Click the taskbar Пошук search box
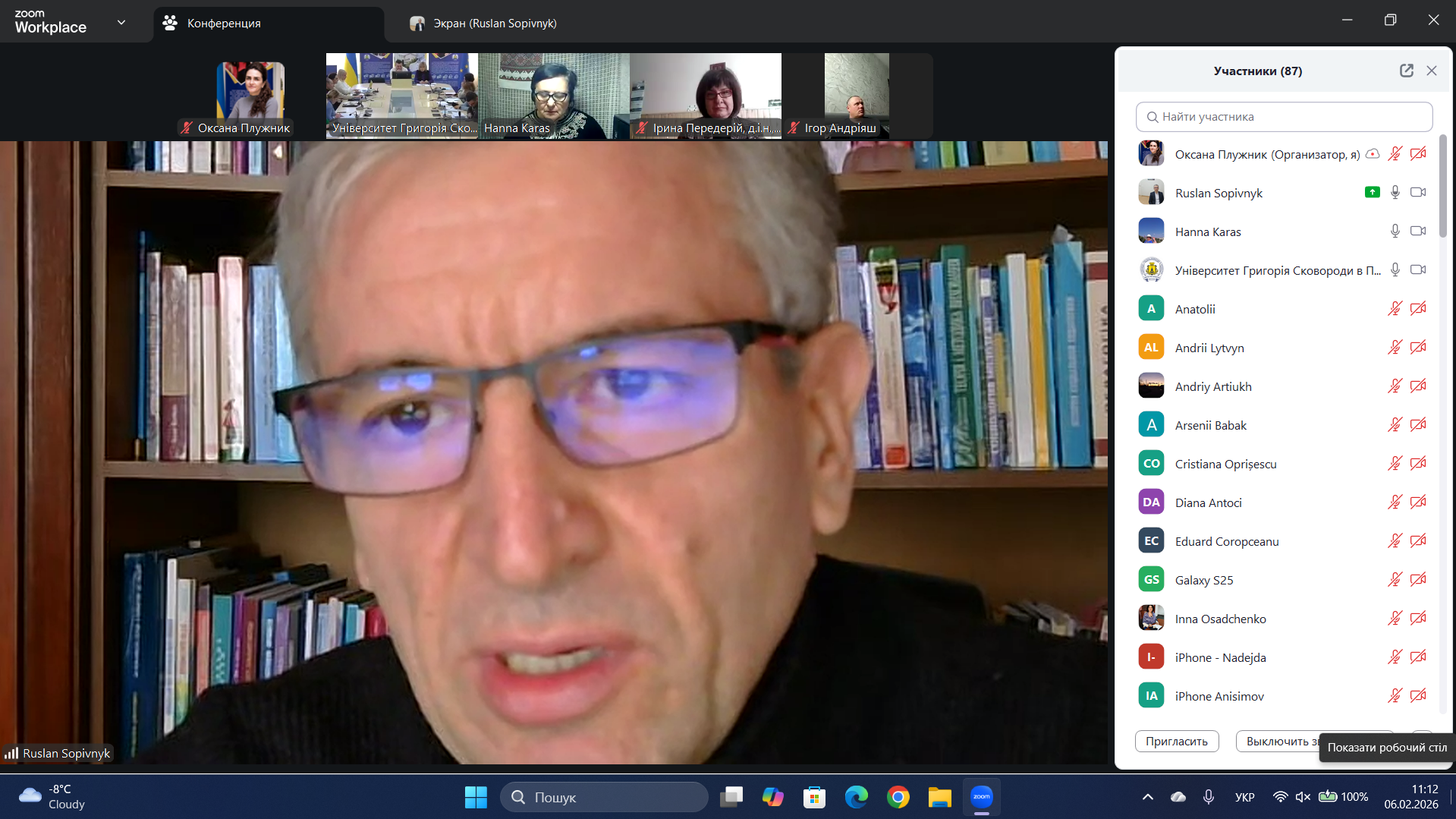 (604, 797)
